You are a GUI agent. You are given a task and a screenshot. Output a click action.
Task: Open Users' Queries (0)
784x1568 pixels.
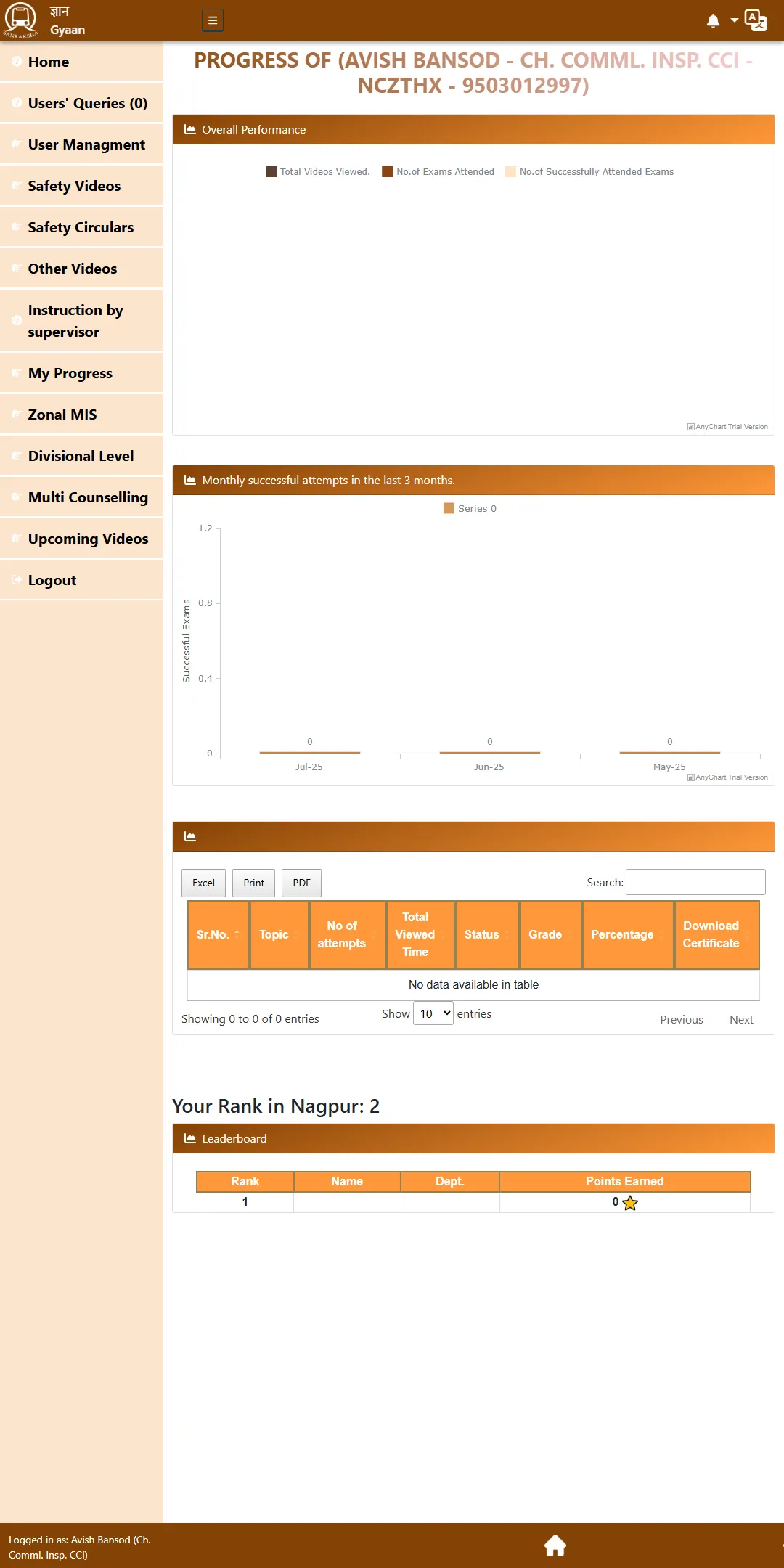point(81,103)
